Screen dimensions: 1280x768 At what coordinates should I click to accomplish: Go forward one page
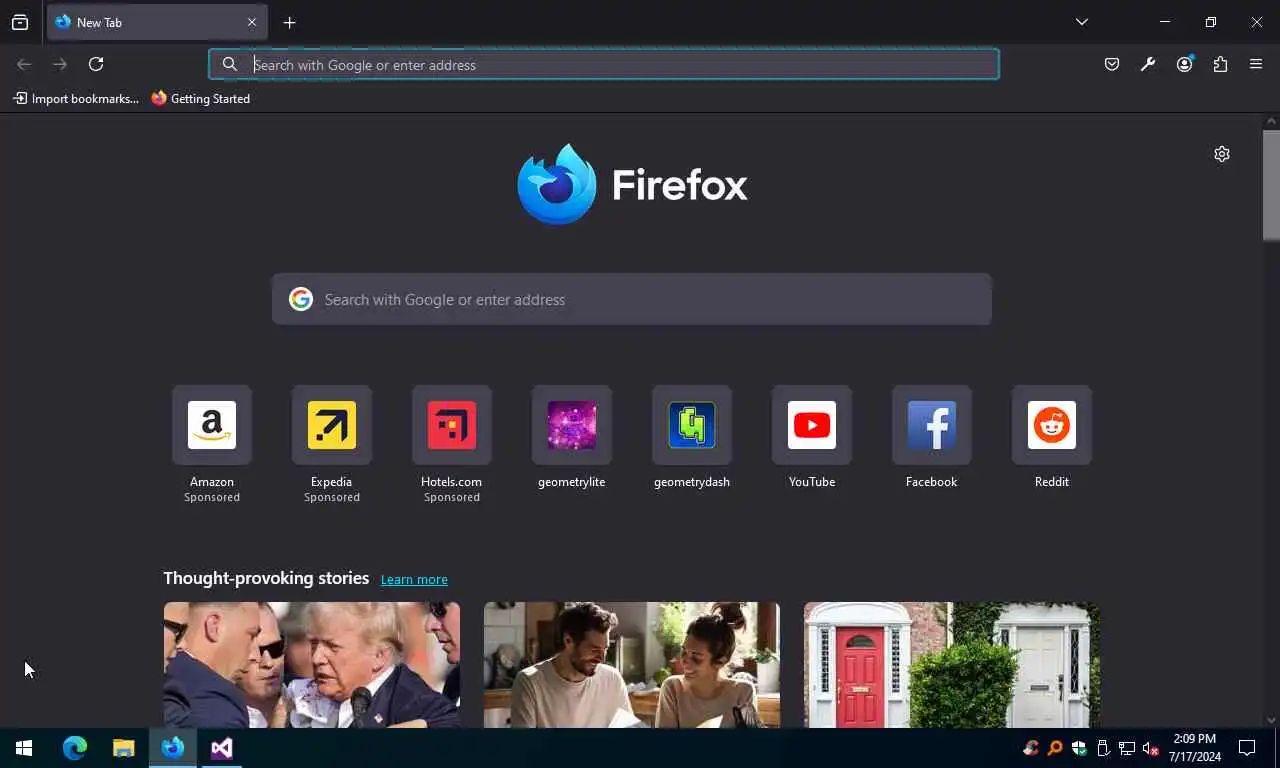point(60,64)
